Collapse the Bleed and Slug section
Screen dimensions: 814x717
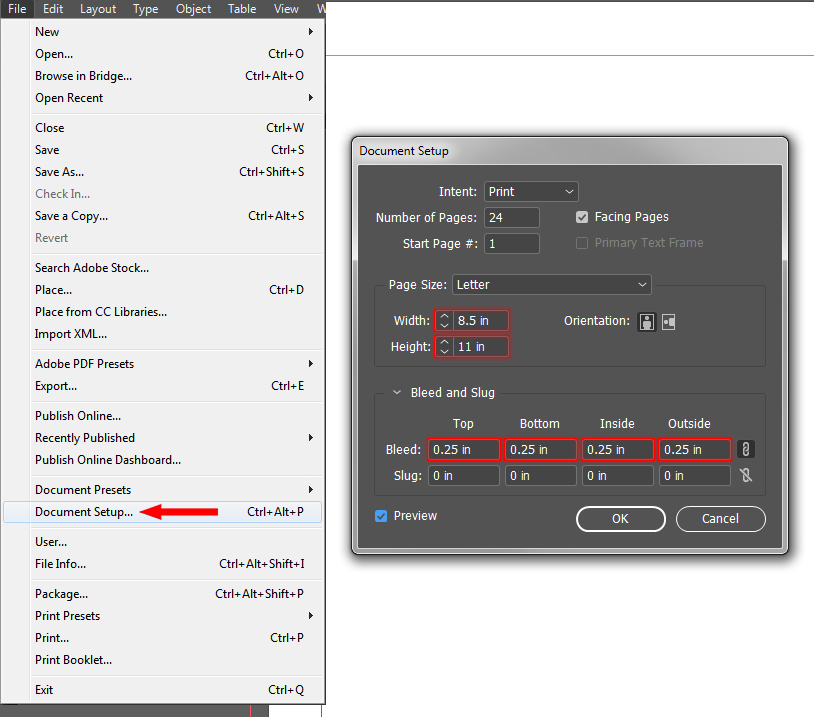(x=396, y=392)
